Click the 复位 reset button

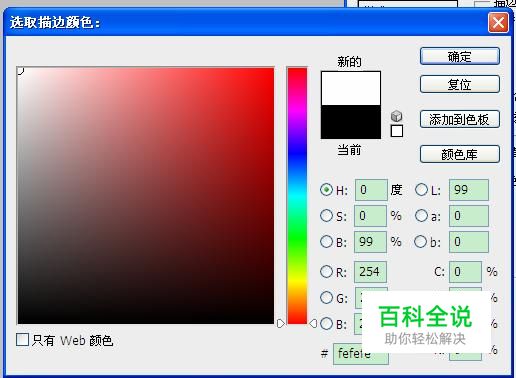pos(460,84)
